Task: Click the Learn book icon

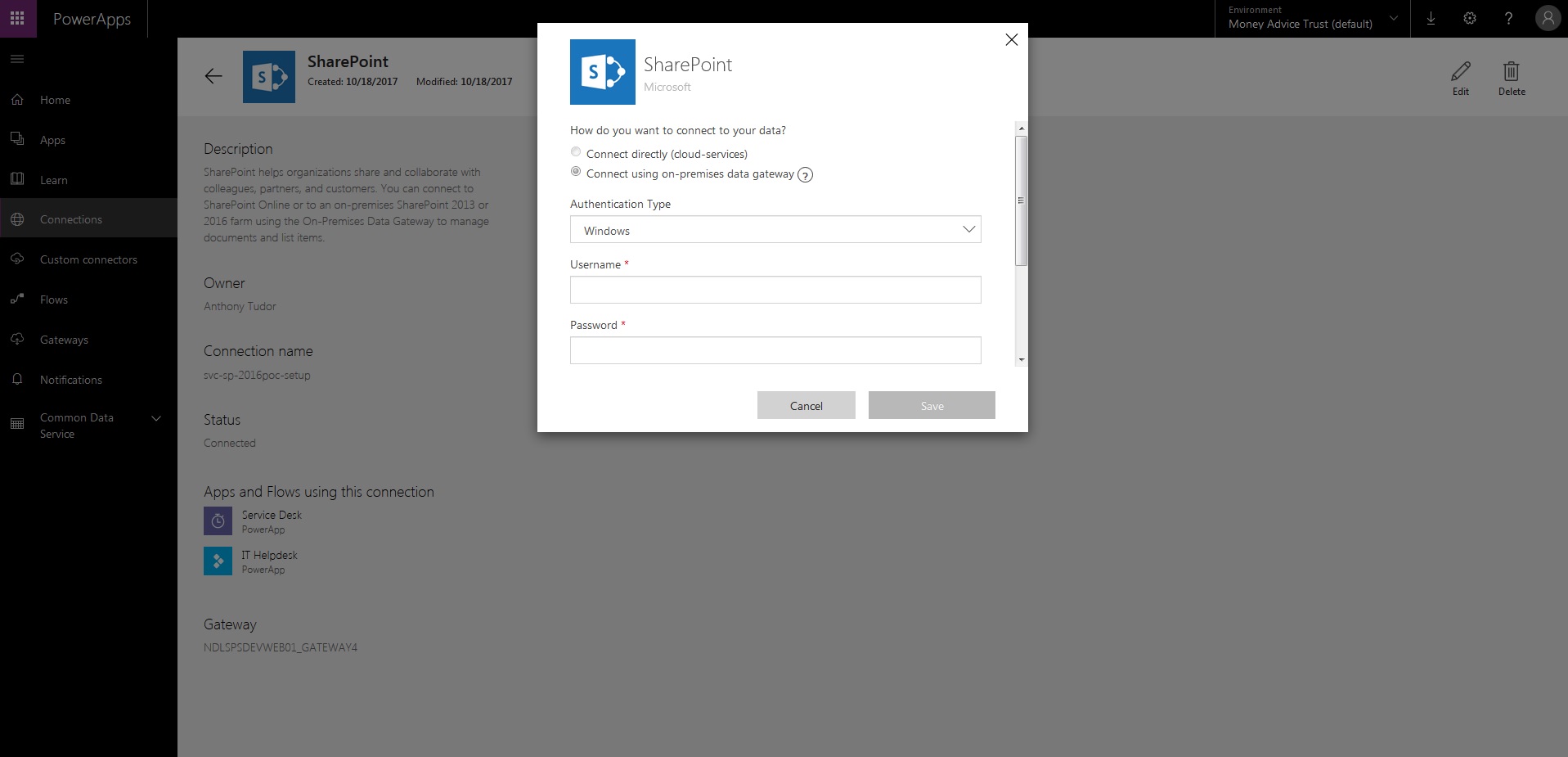Action: 17,179
